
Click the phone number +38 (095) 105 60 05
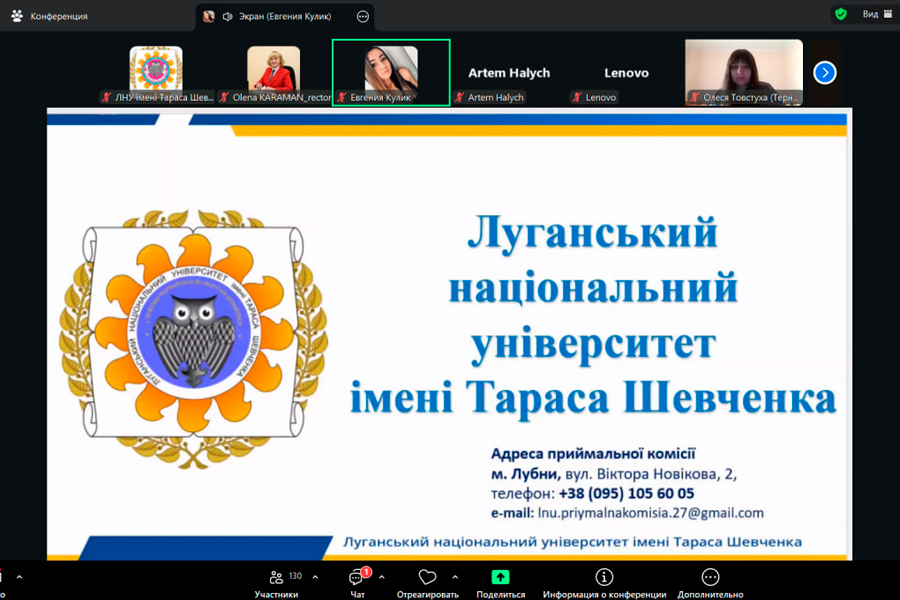[x=626, y=493]
